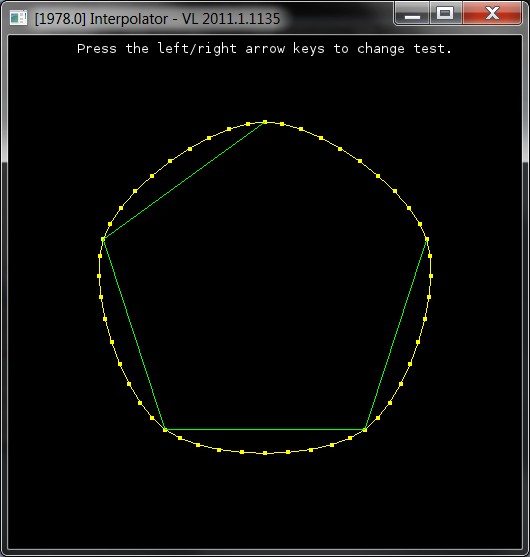Click the window title text 'Interpolator - VL 2011.1.1135'
Viewport: 530px width, 557px height.
[x=185, y=19]
